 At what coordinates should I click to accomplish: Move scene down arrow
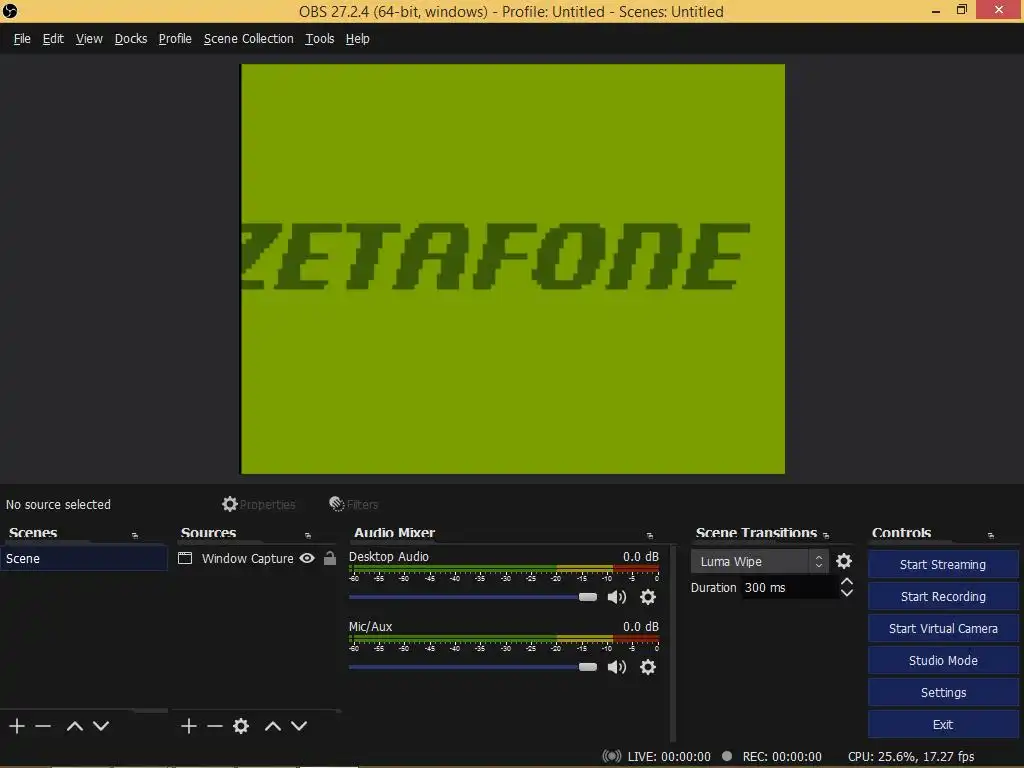101,726
